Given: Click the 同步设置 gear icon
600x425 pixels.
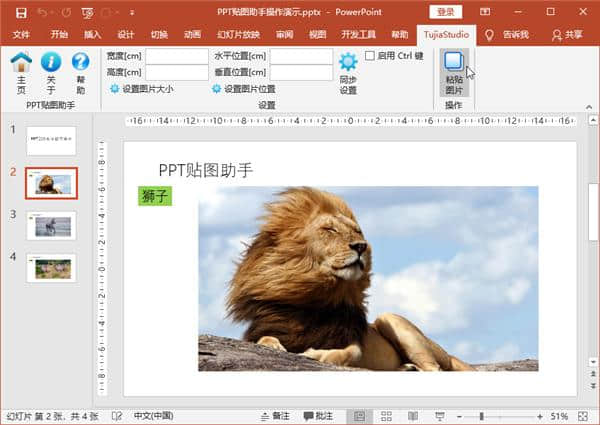Looking at the screenshot, I should coord(348,64).
